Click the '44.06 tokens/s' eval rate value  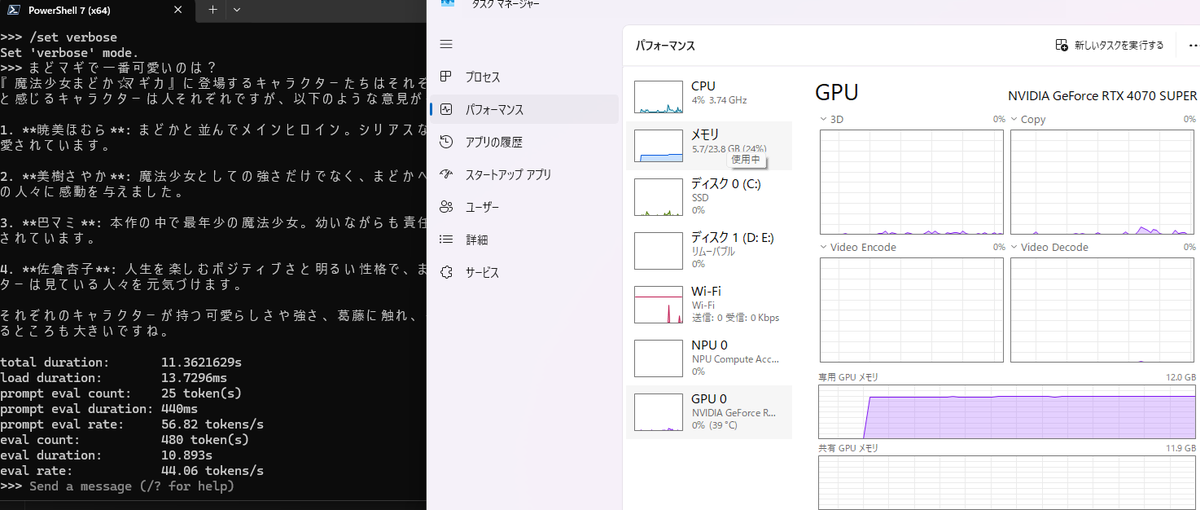[x=212, y=470]
